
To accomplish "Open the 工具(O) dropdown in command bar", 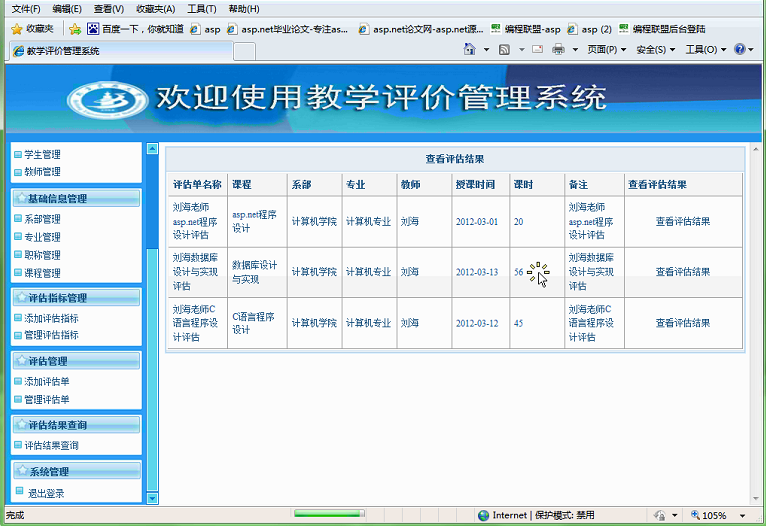I will point(706,49).
